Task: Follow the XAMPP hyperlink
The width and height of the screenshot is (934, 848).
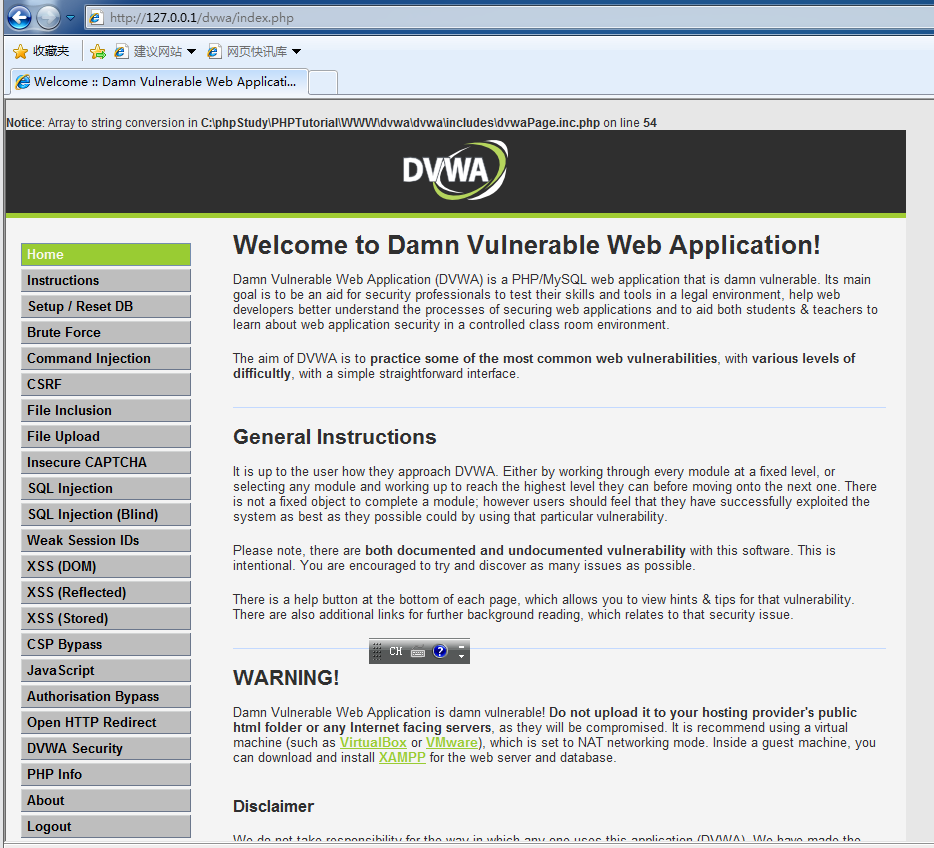Action: (402, 757)
